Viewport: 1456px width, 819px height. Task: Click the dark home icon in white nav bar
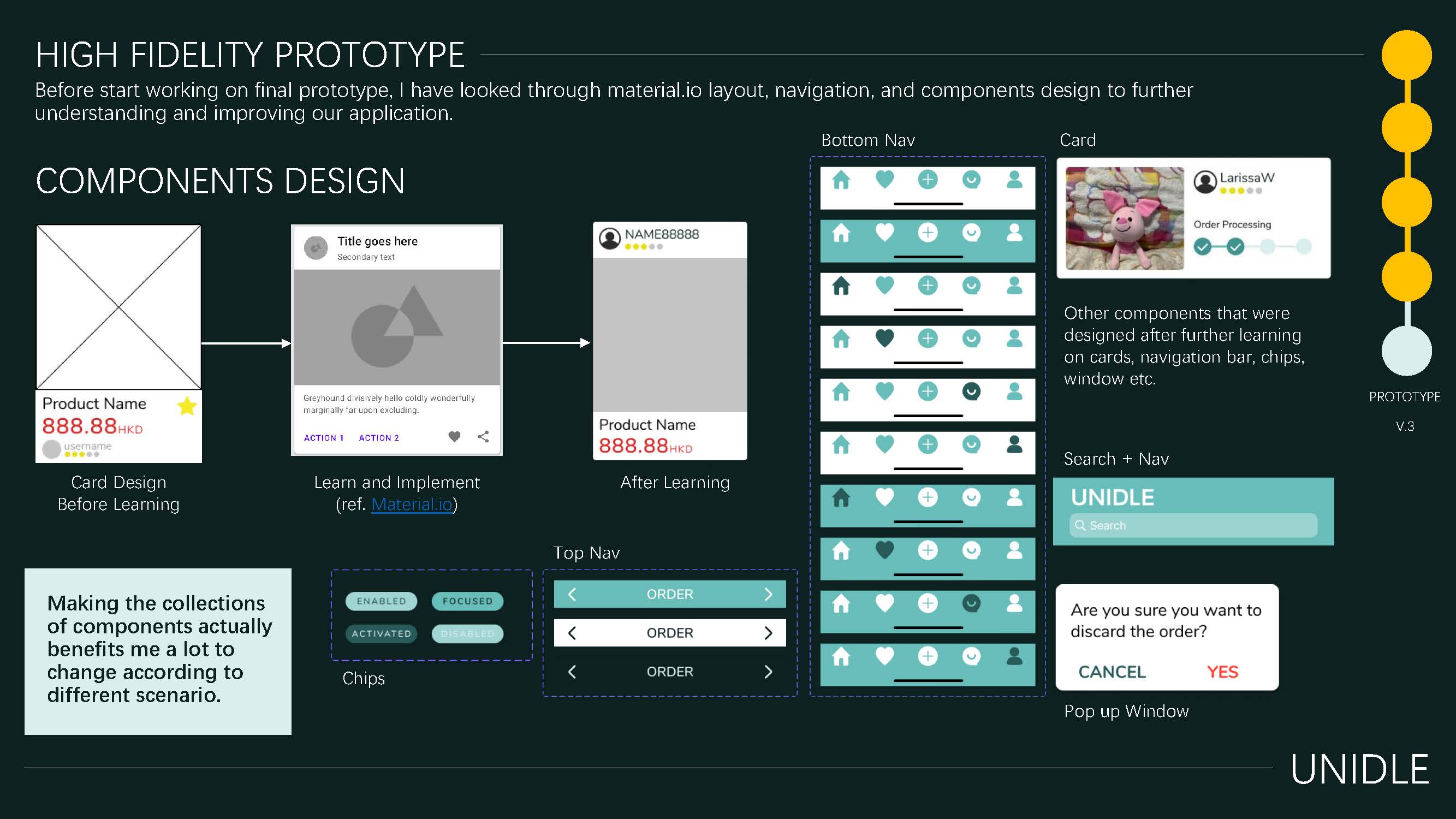tap(841, 286)
